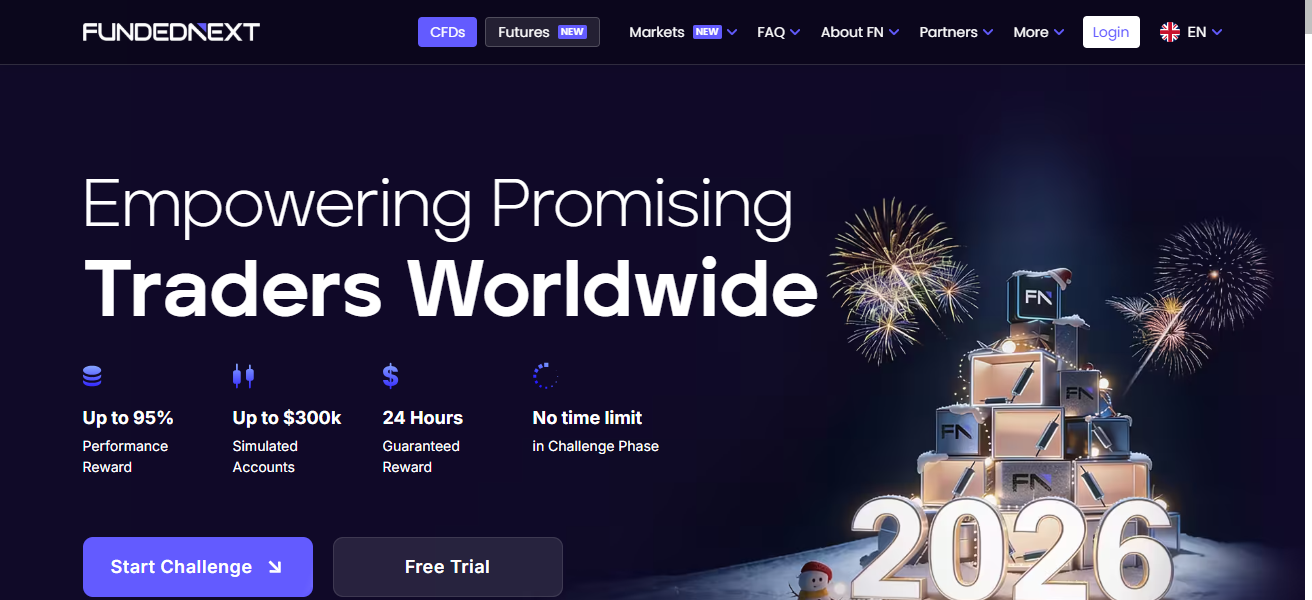Screen dimensions: 1312x600
Task: Open the FAQ dropdown
Action: [779, 32]
